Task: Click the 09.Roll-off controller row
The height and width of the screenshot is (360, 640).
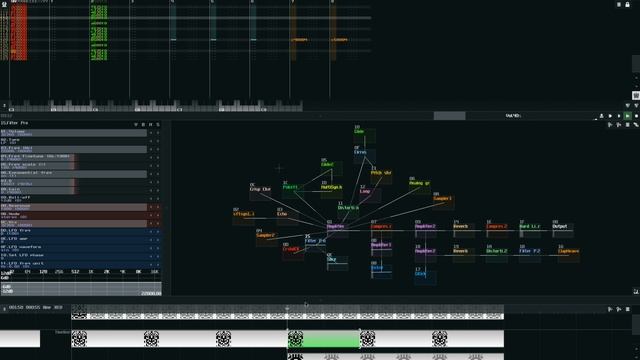Action: click(x=73, y=198)
